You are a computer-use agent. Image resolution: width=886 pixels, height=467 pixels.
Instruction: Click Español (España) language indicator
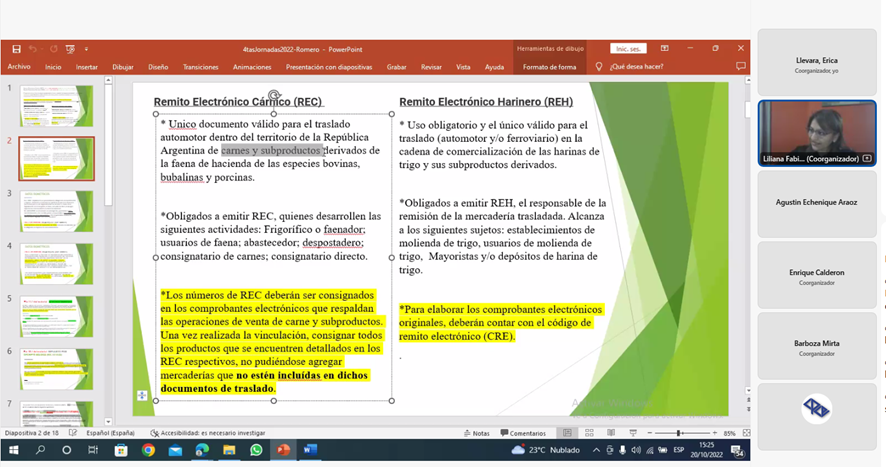coord(110,433)
